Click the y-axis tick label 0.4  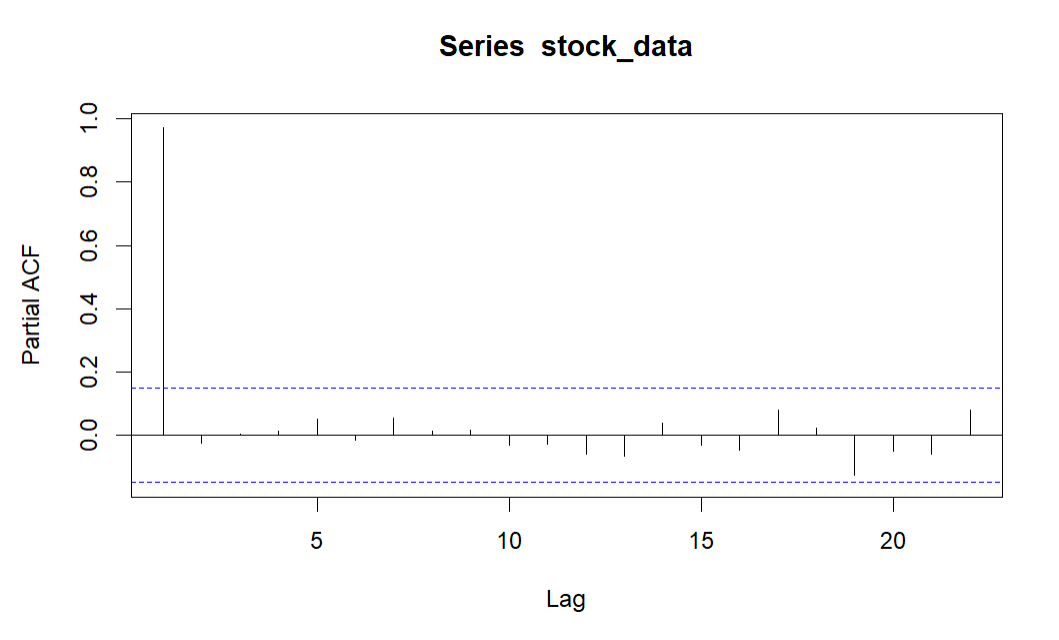[x=89, y=309]
